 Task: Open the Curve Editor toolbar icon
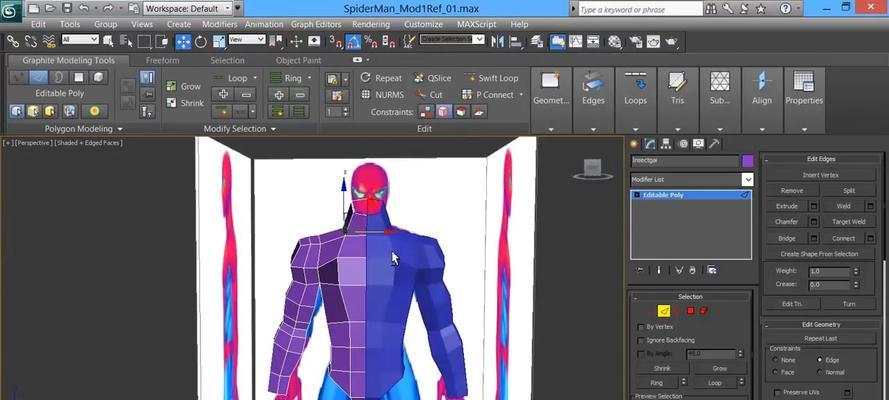[575, 41]
